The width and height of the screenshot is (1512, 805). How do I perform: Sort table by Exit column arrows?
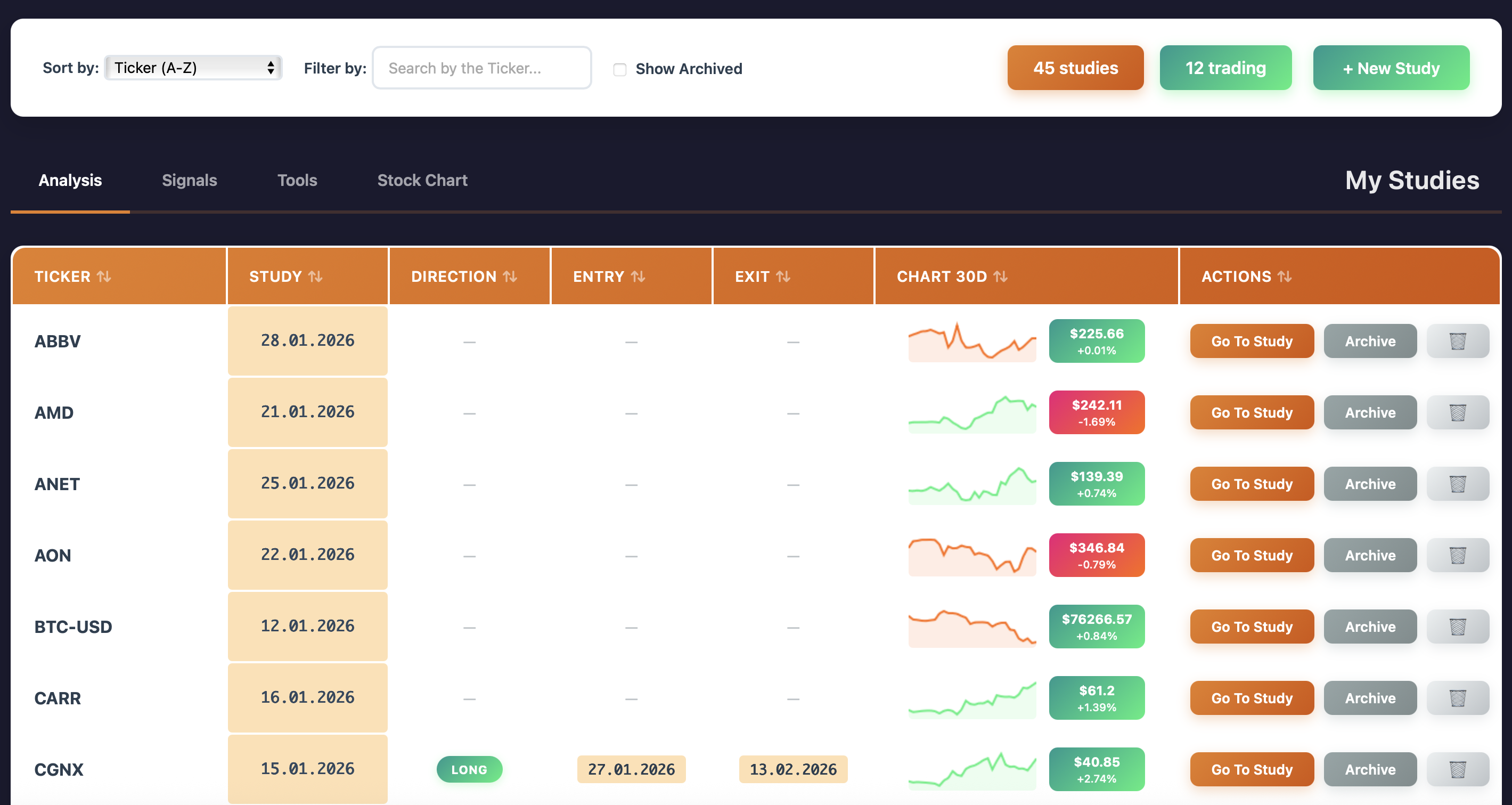(x=783, y=277)
